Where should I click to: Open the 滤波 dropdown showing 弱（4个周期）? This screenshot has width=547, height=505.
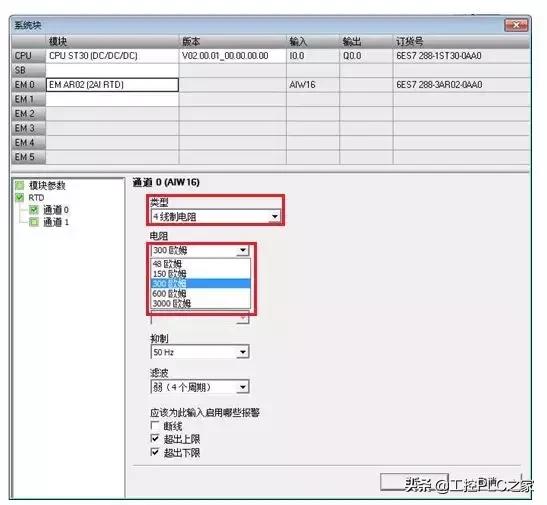(200, 387)
